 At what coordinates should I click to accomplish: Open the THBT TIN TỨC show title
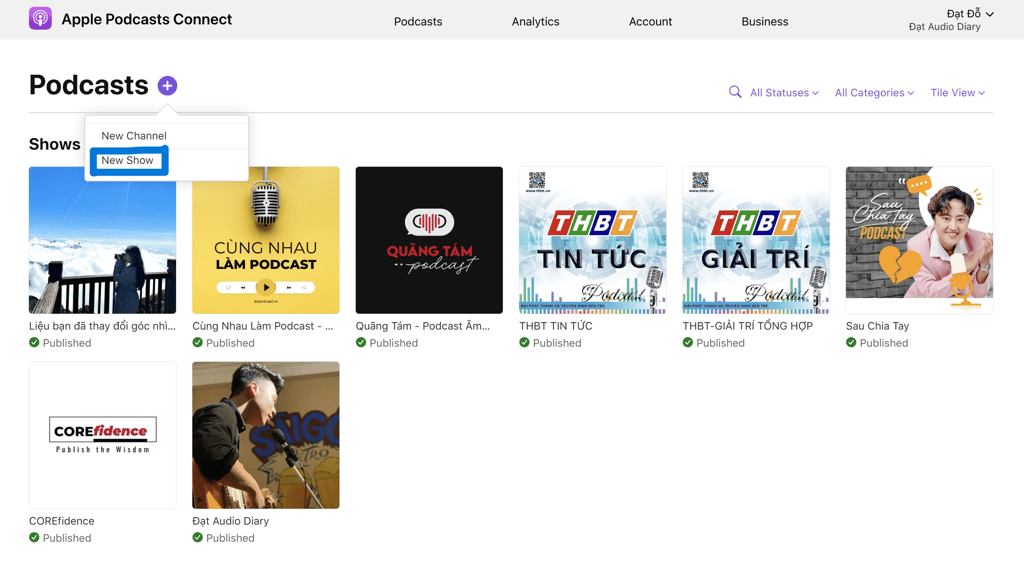(x=556, y=326)
